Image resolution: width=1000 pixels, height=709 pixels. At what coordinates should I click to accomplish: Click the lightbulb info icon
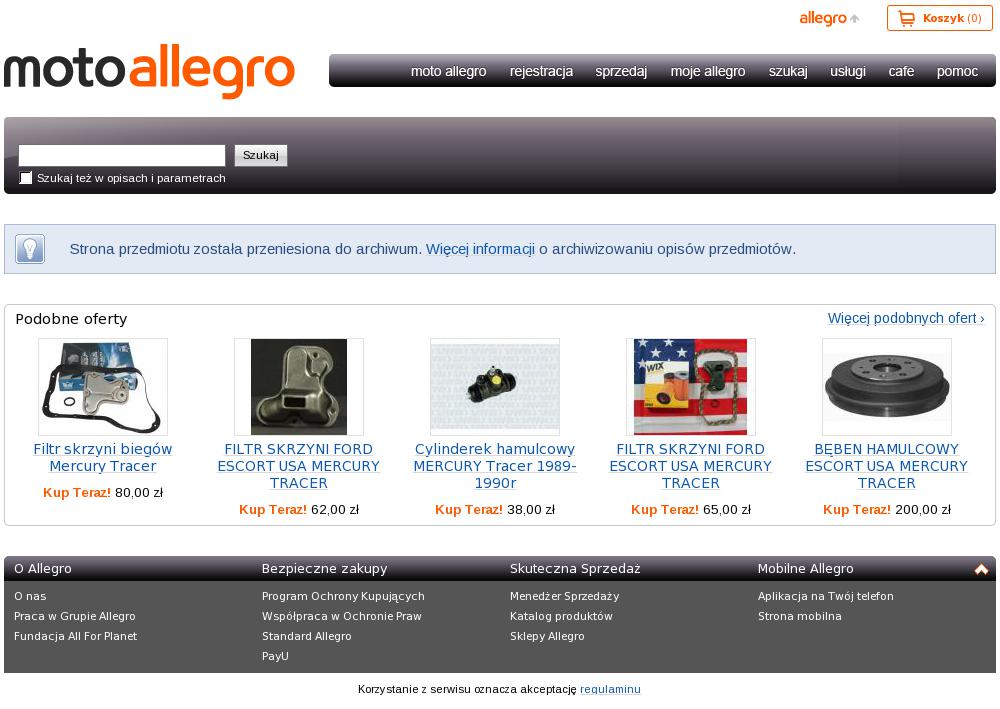(30, 249)
